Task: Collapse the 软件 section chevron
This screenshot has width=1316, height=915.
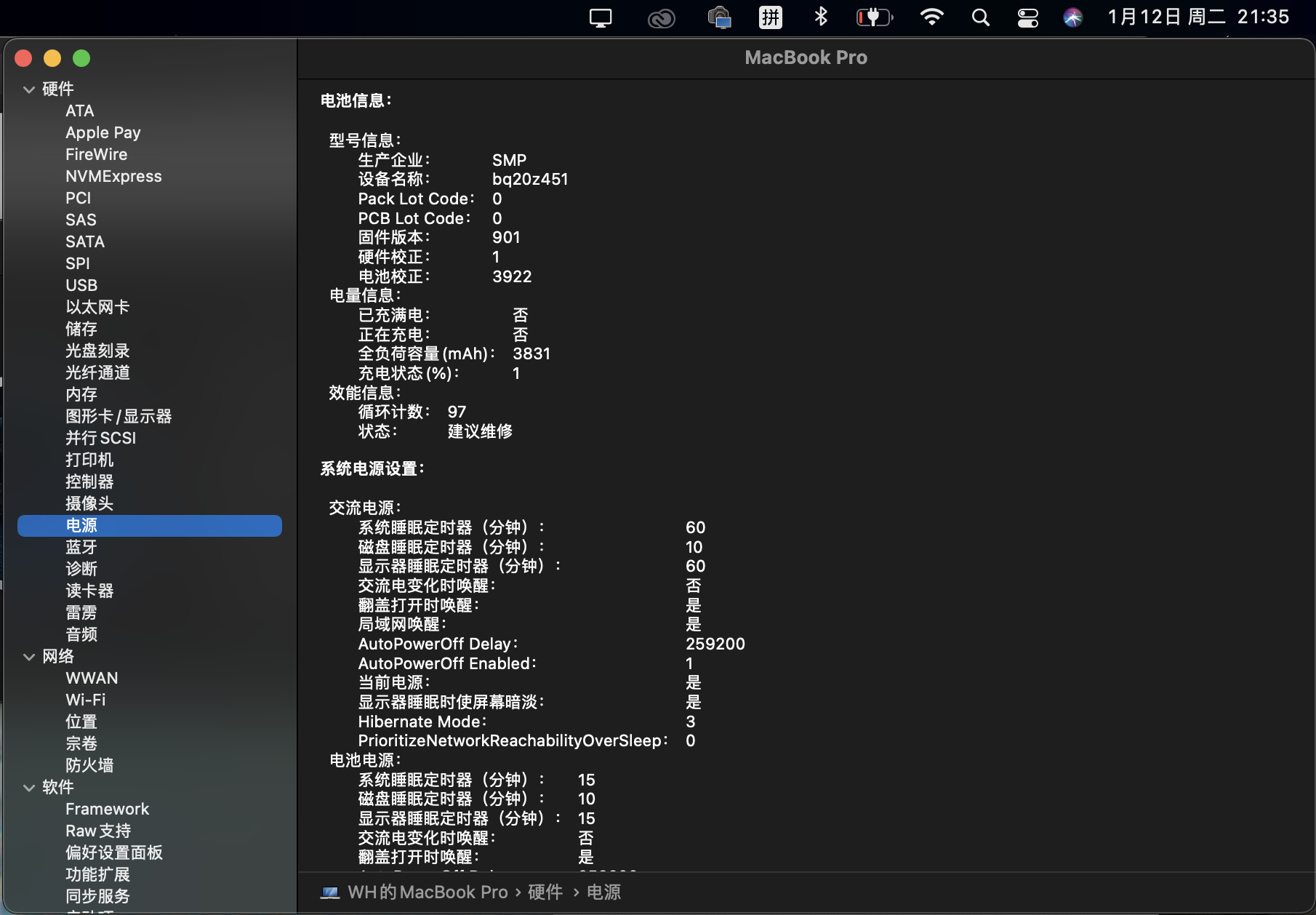Action: [x=29, y=788]
